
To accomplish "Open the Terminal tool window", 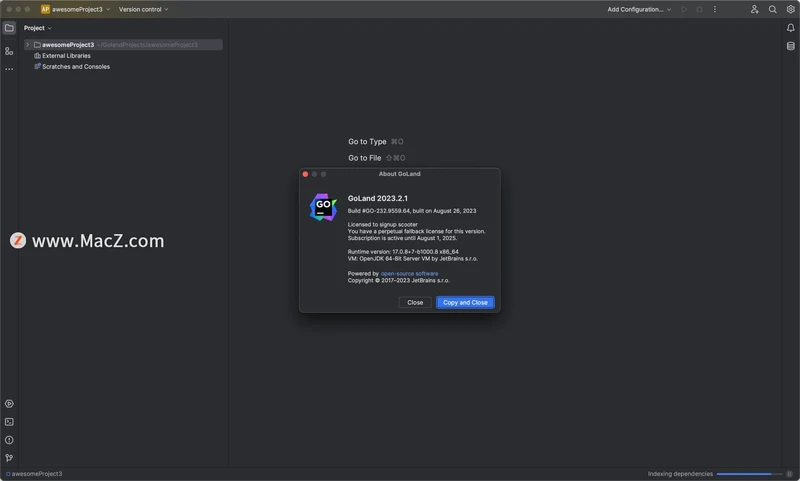I will tap(9, 422).
